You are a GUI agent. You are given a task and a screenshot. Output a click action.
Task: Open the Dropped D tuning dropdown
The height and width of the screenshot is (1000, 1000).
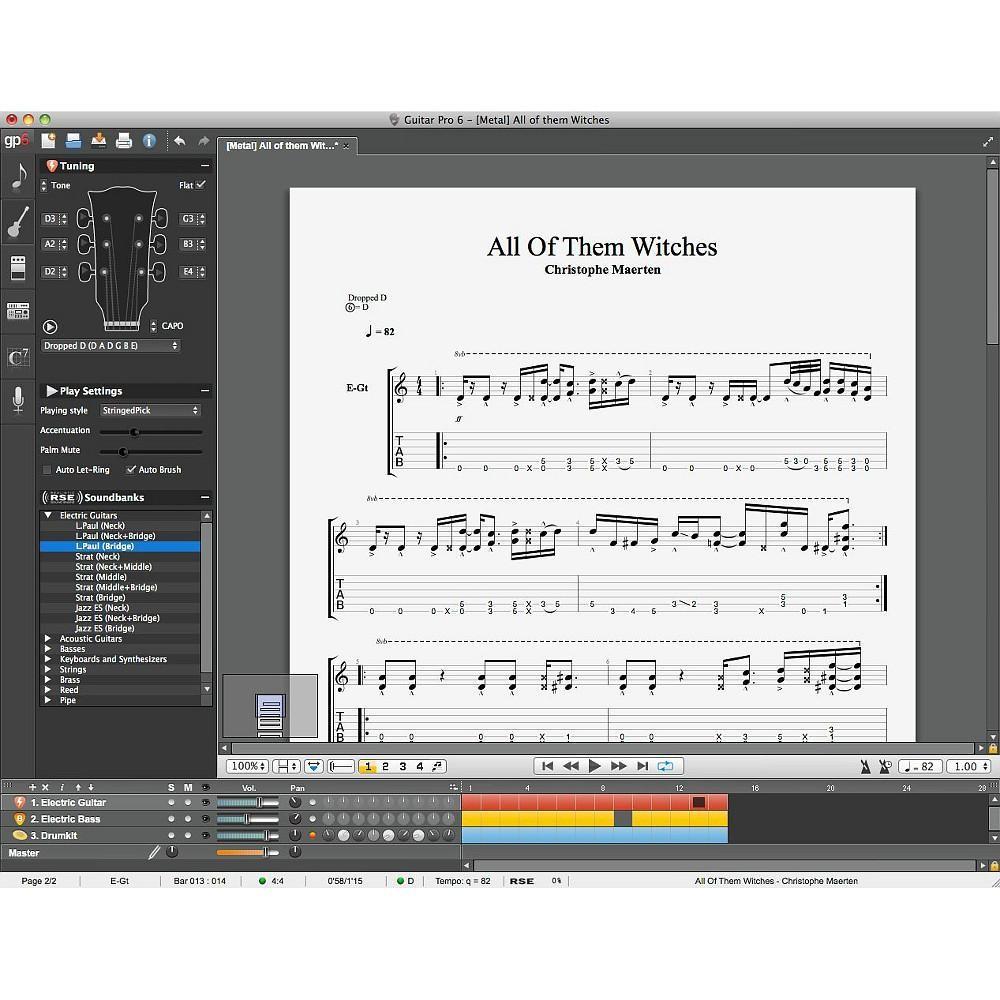111,346
